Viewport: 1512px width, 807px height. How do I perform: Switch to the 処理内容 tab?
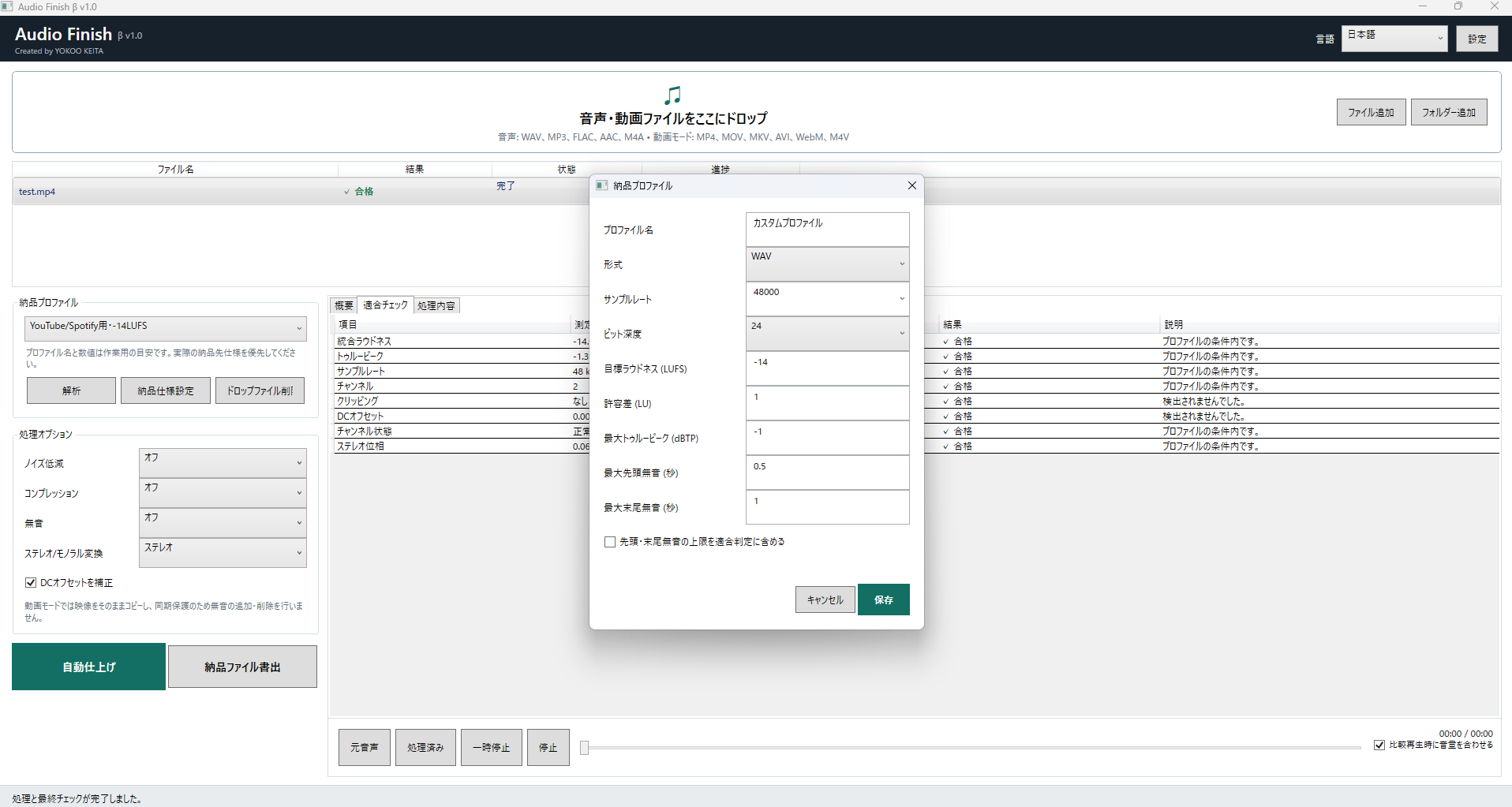(x=436, y=305)
